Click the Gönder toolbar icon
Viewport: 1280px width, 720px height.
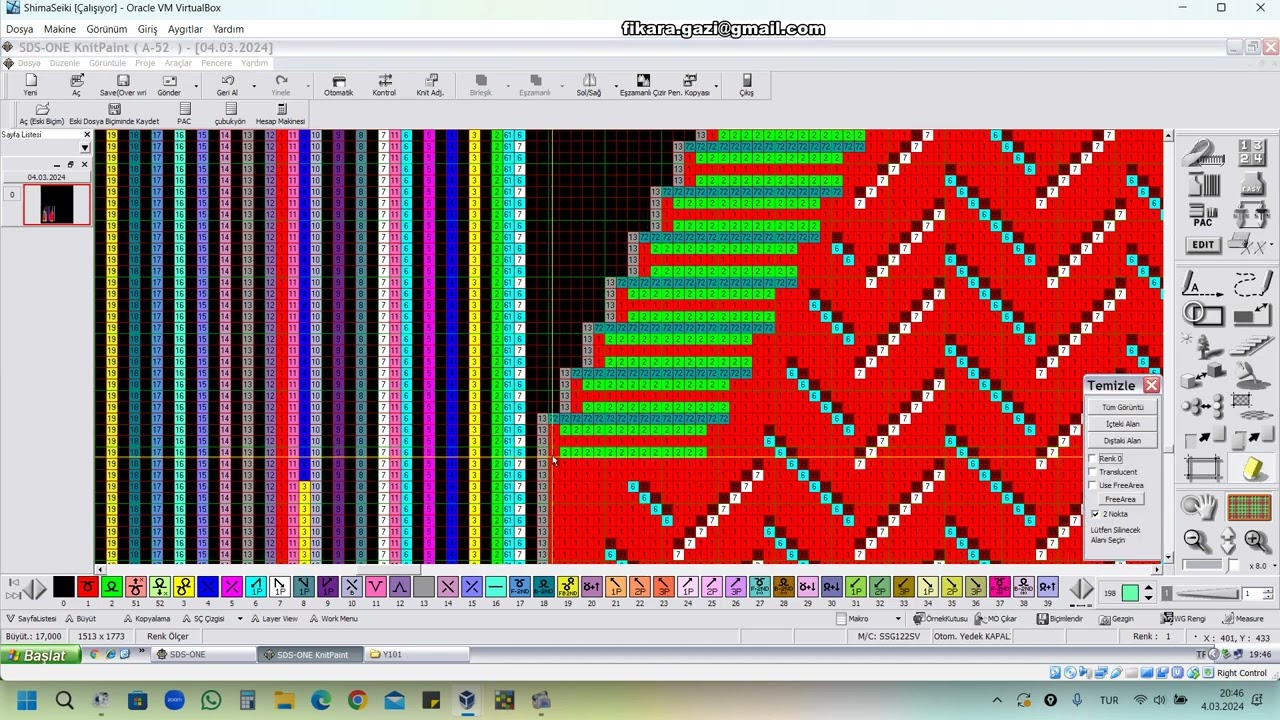169,85
